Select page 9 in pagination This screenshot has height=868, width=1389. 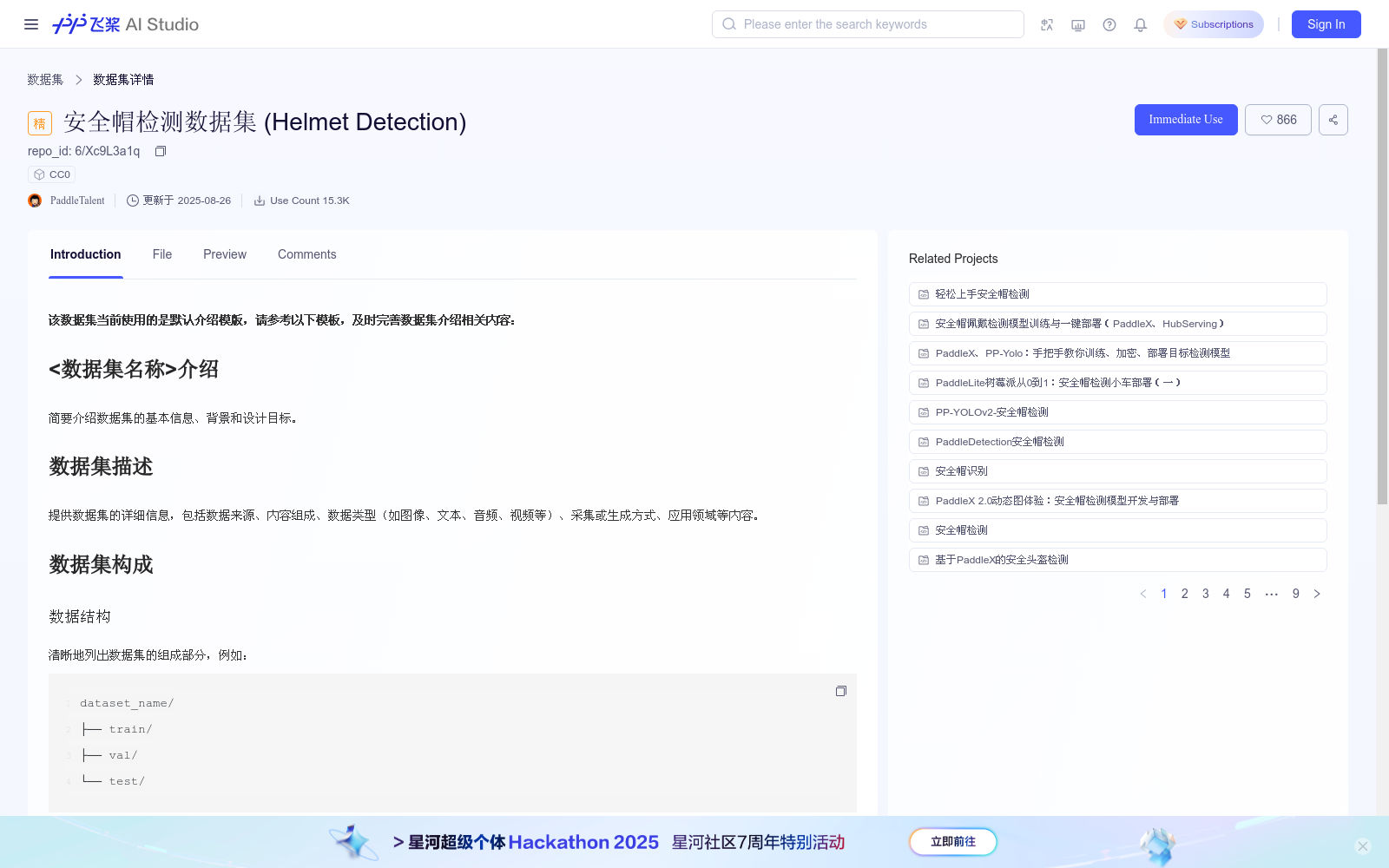coord(1296,594)
